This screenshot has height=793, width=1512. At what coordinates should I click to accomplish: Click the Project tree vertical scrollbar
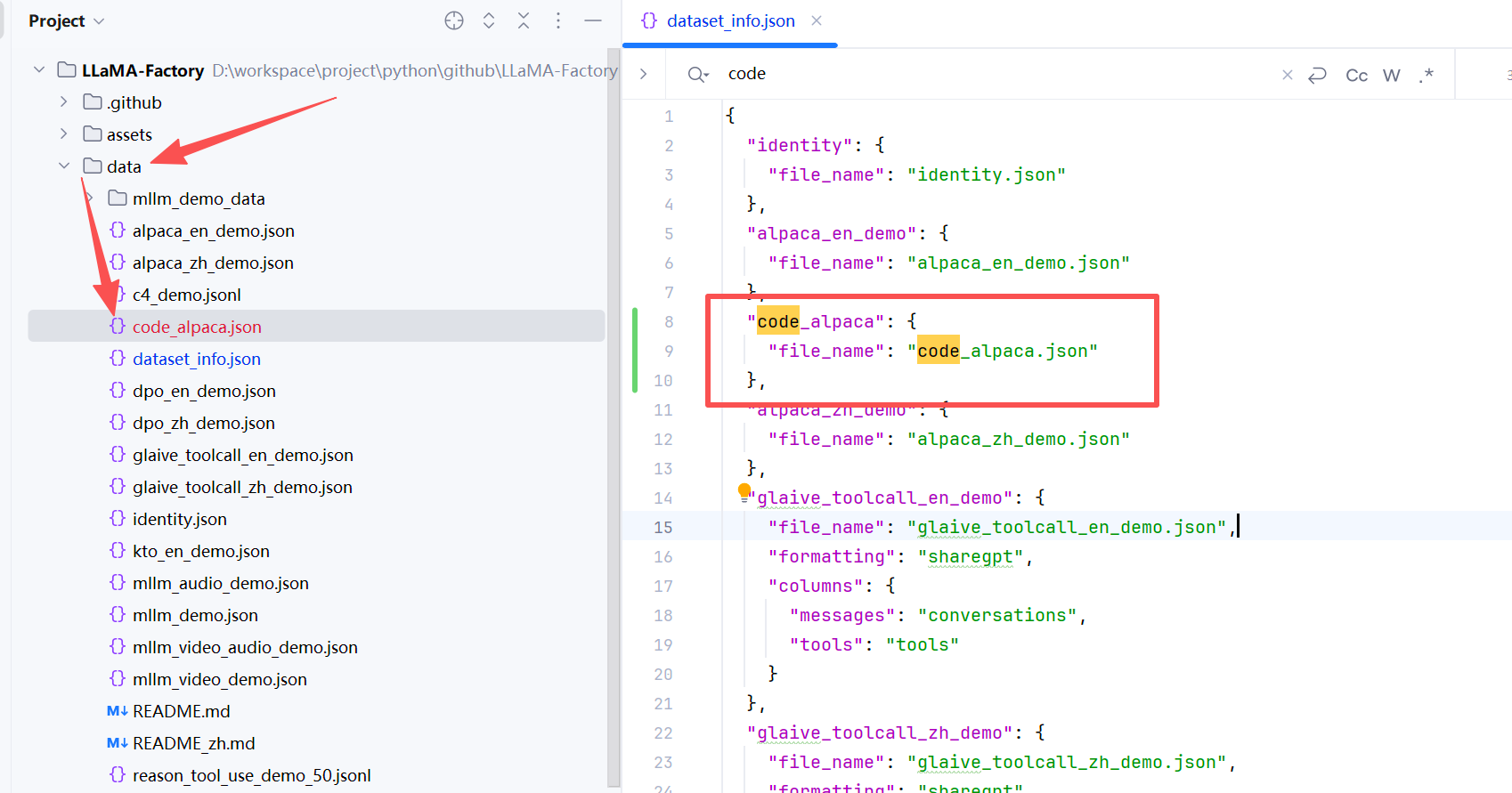click(614, 418)
